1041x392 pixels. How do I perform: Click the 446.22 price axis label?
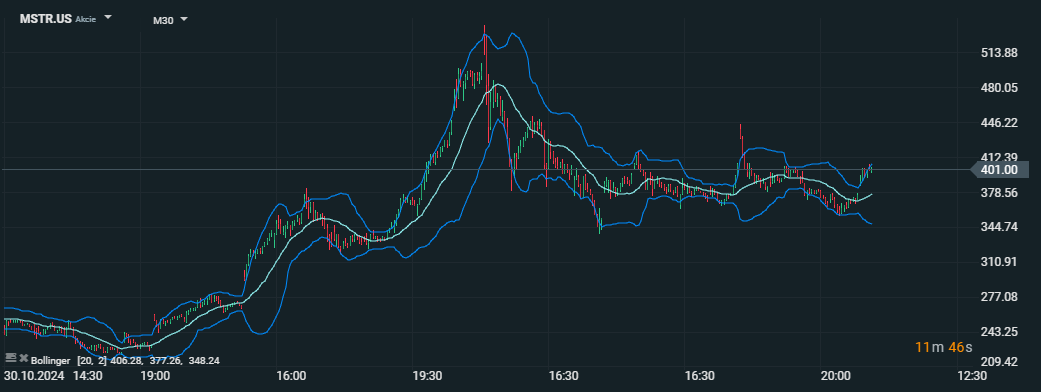pyautogui.click(x=999, y=123)
